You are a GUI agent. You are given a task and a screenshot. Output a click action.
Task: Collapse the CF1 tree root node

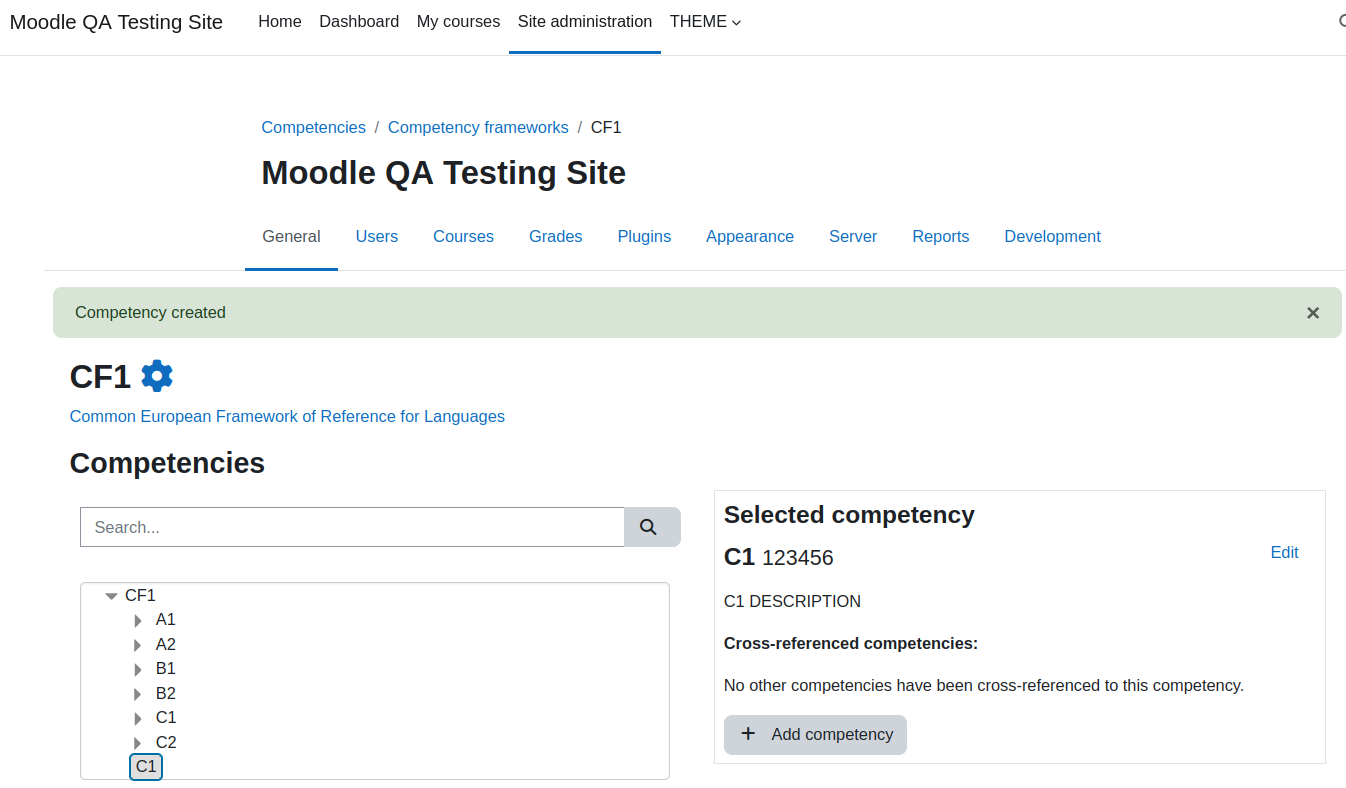(x=111, y=596)
